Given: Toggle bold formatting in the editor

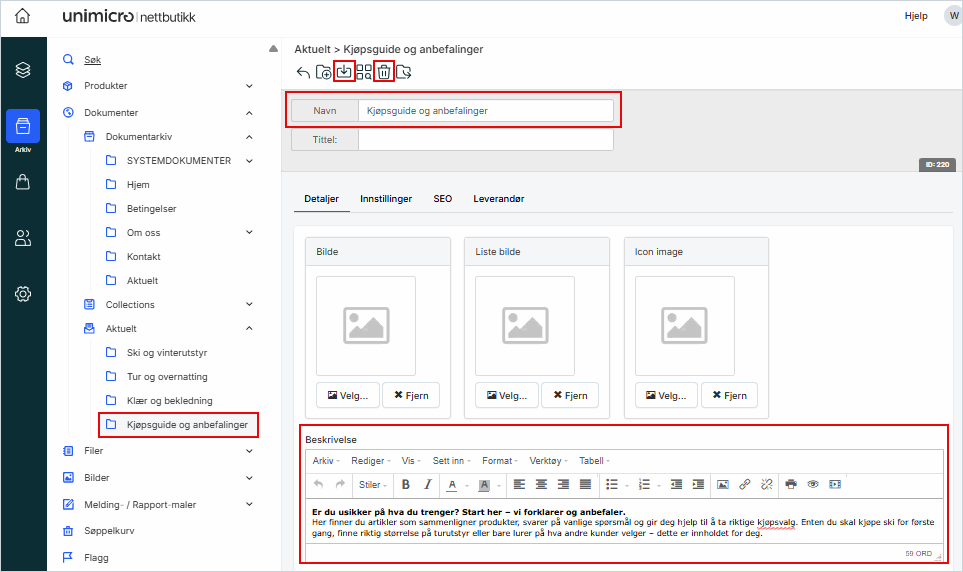Looking at the screenshot, I should (405, 484).
